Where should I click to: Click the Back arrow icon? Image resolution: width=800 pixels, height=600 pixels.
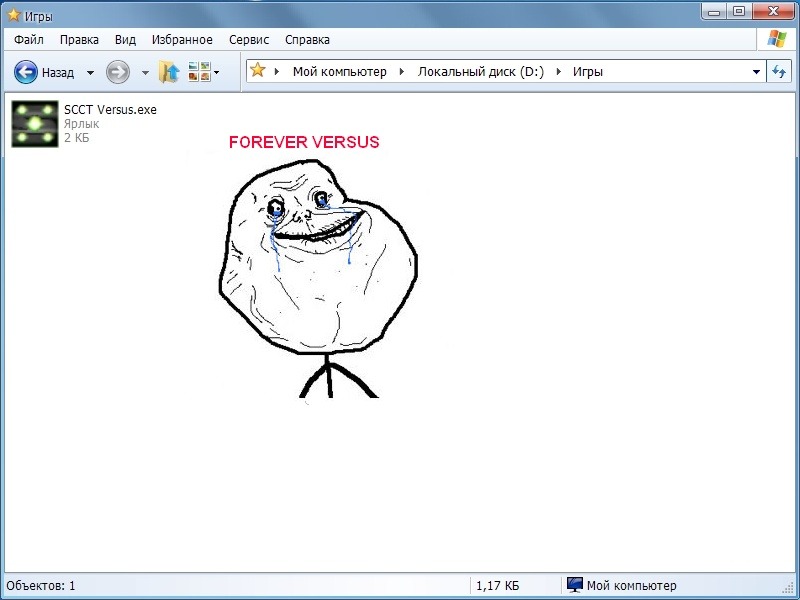pyautogui.click(x=26, y=72)
